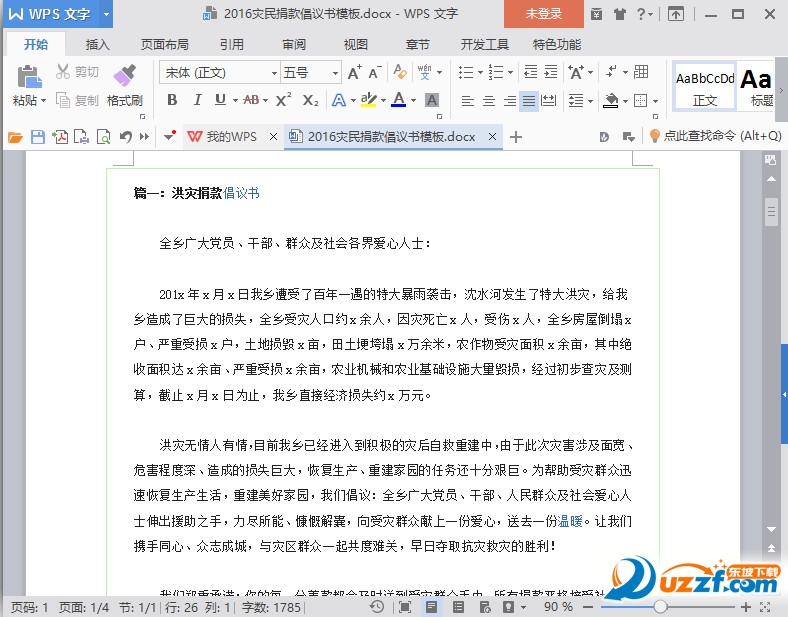Switch to outline view in status bar
Screen dimensions: 788x617
coord(458,607)
